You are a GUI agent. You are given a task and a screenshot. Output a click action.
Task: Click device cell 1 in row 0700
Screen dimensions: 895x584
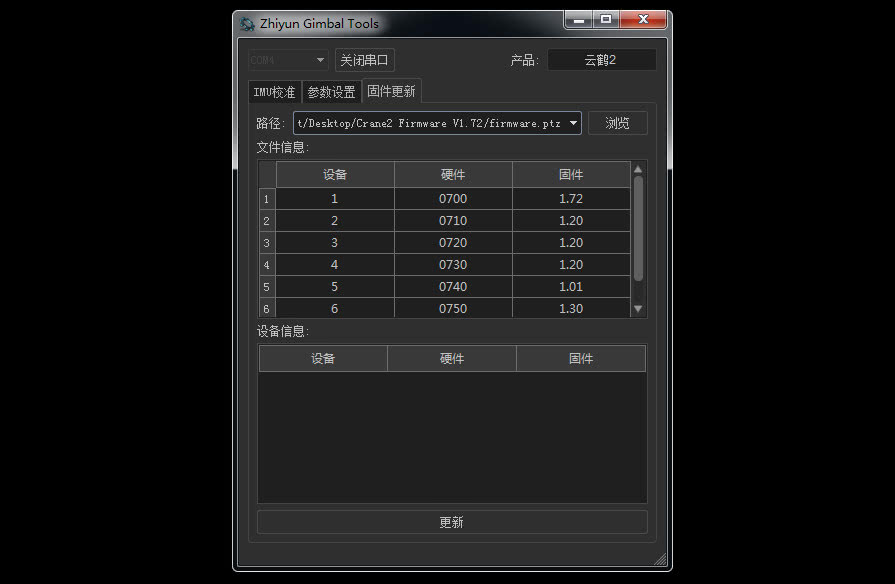click(x=335, y=199)
